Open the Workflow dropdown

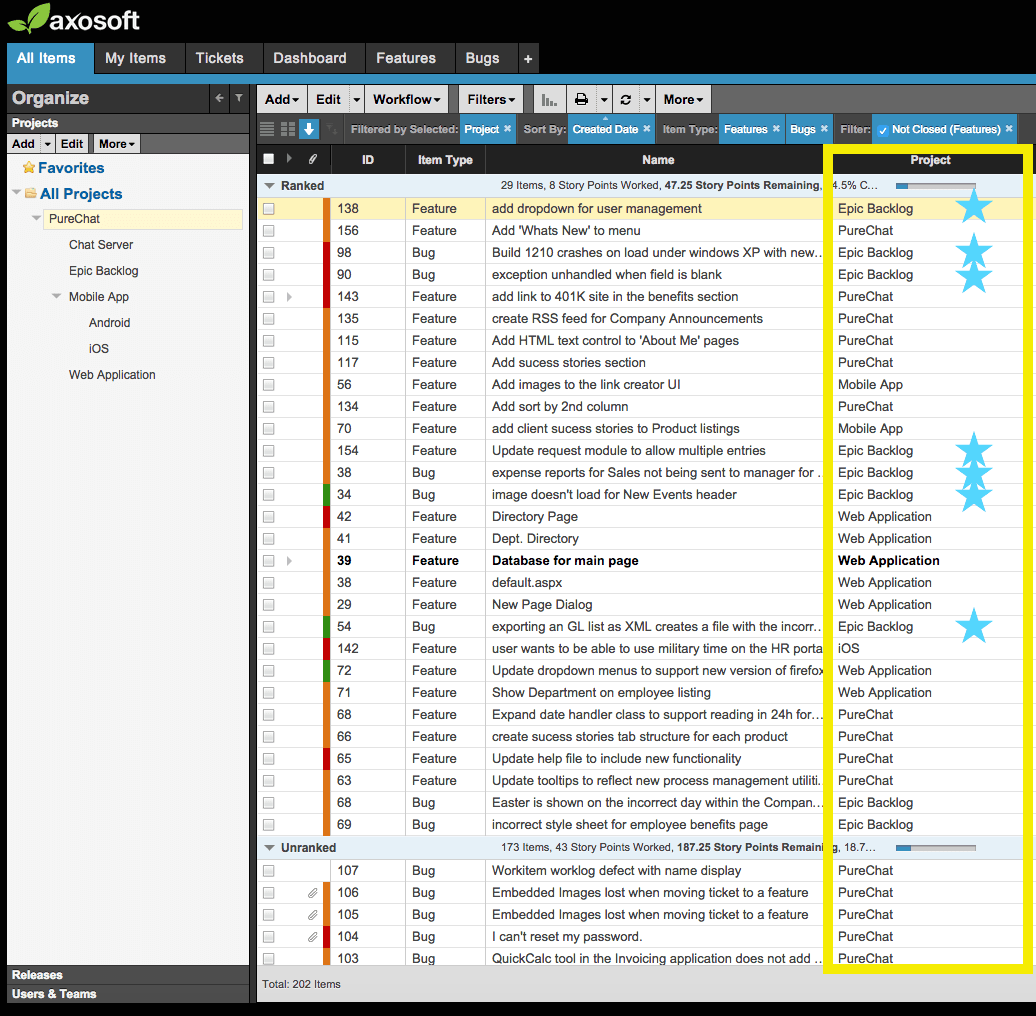coord(406,100)
